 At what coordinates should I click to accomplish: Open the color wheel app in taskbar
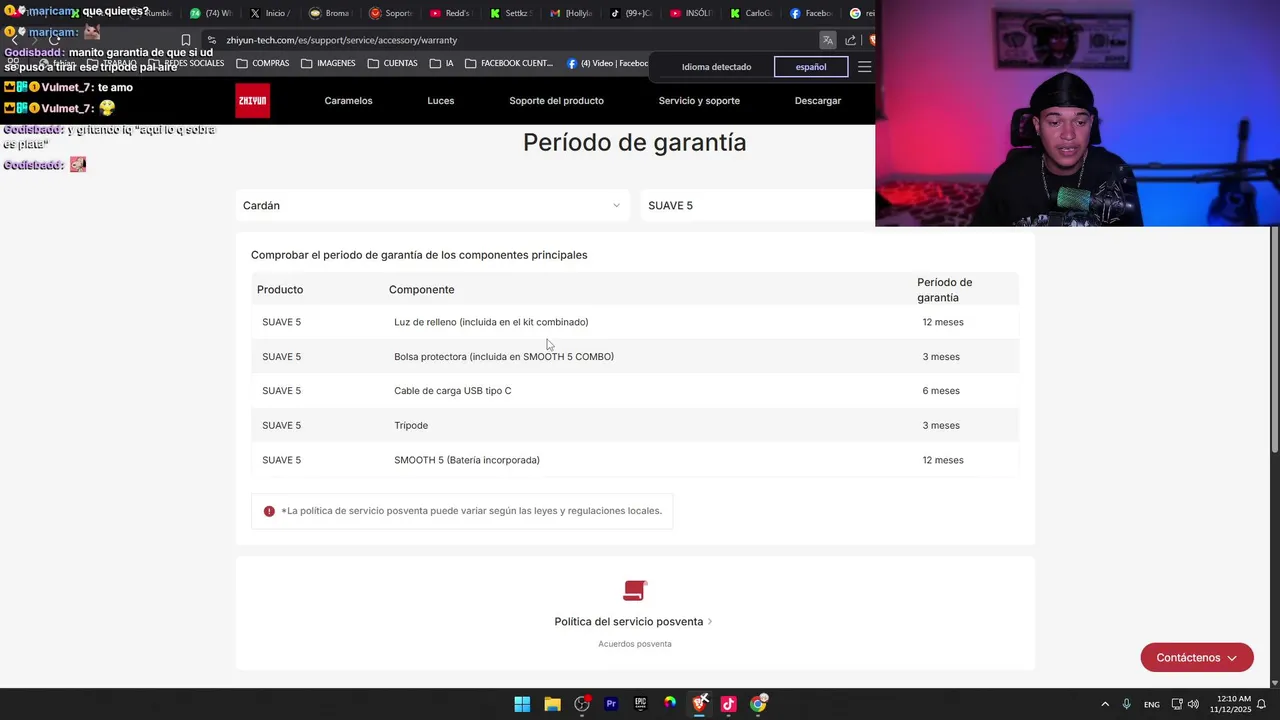pos(670,704)
